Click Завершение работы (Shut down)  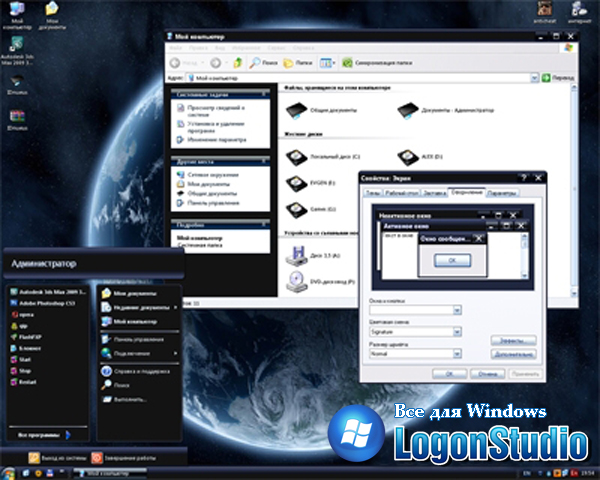[124, 458]
